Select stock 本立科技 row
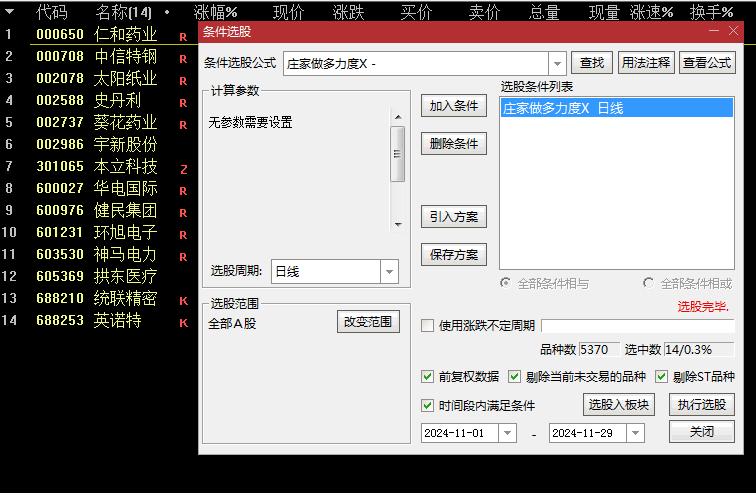Screen dimensions: 756x493 (x=99, y=166)
